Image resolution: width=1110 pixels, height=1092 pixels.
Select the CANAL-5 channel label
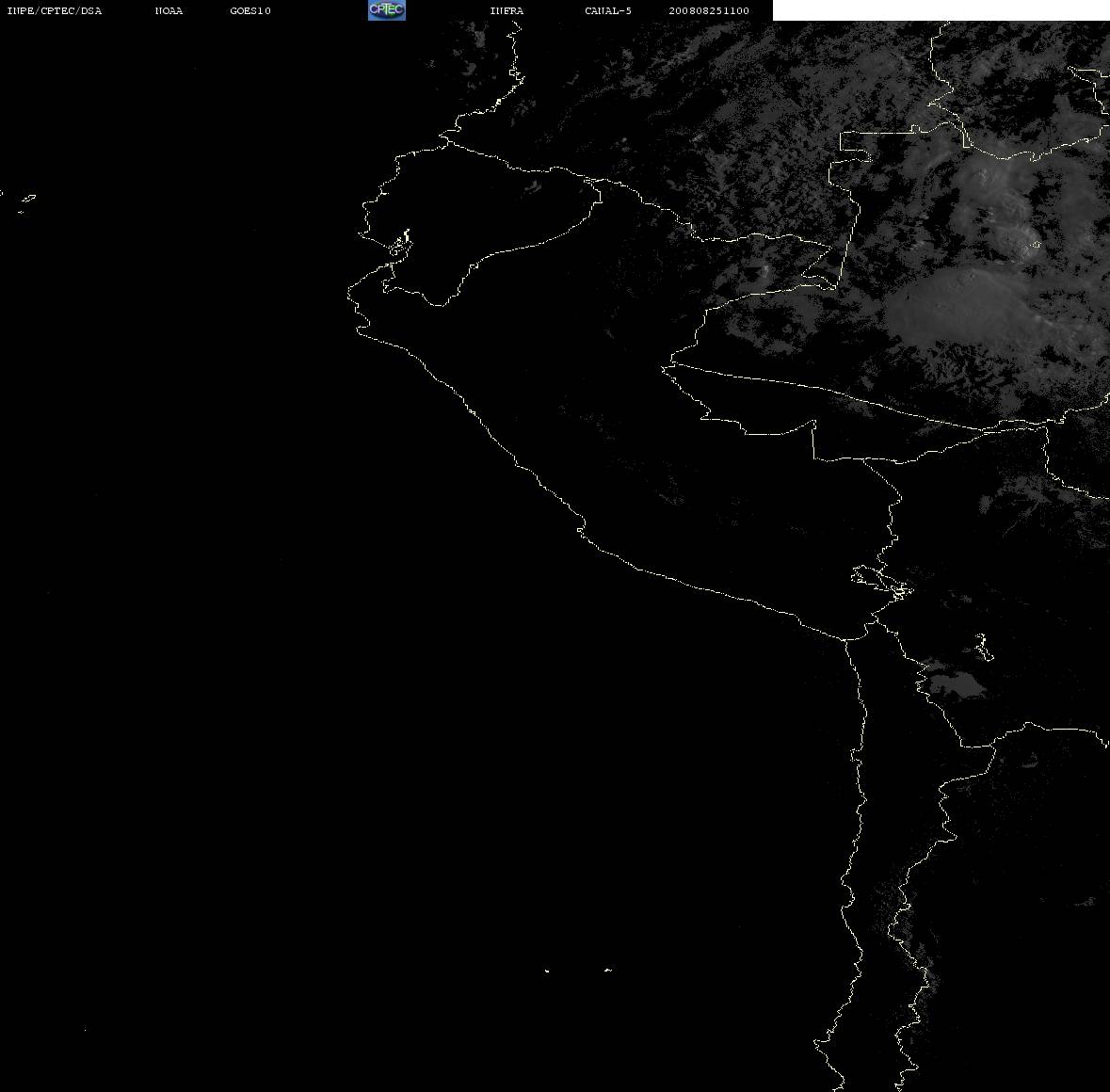click(608, 10)
